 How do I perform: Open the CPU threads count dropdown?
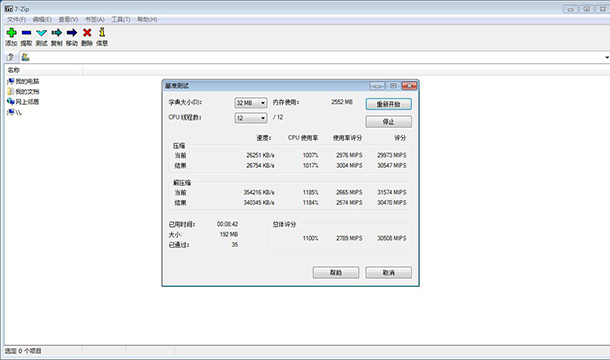pos(251,118)
